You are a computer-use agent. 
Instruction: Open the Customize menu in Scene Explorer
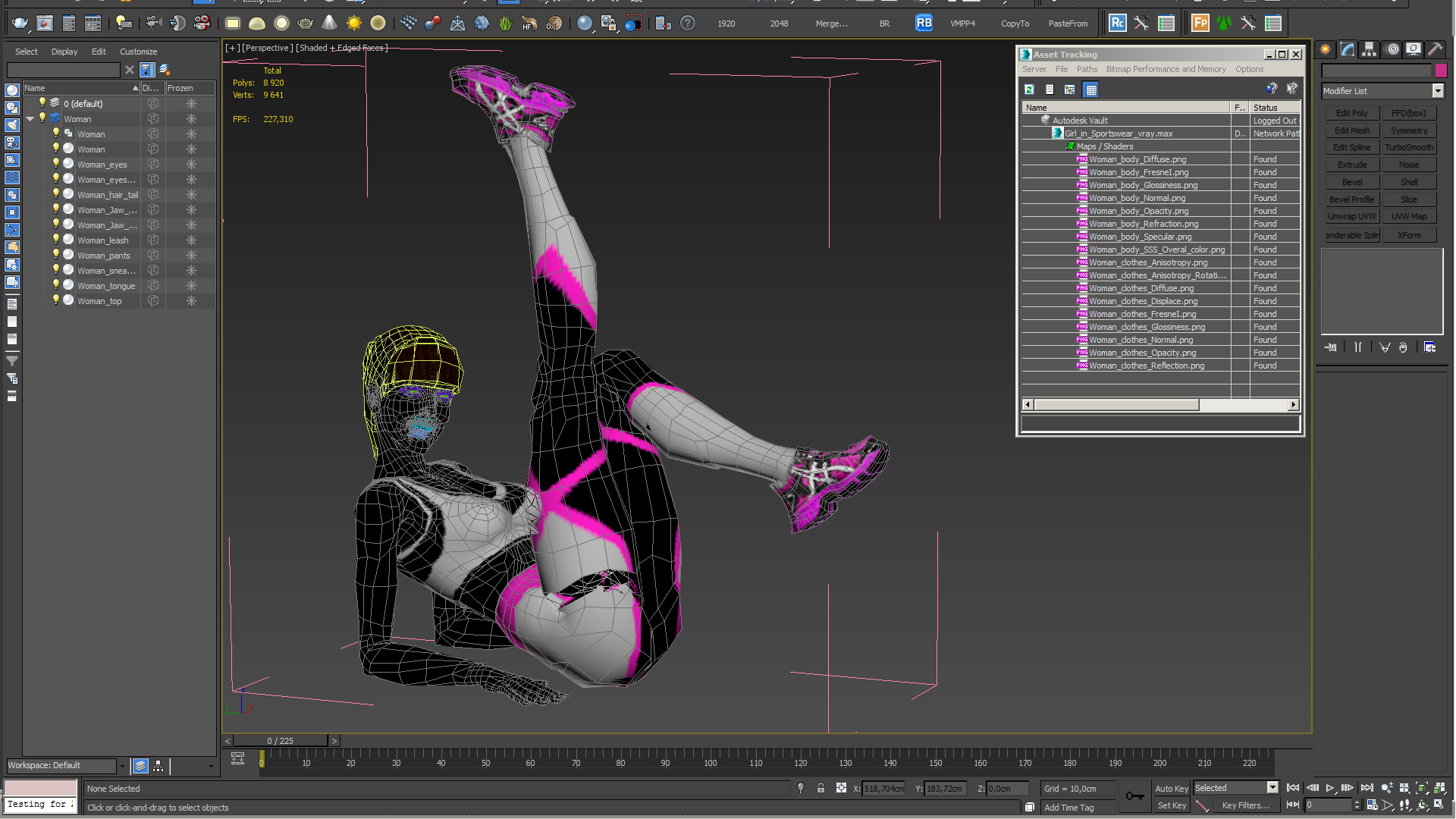point(138,52)
